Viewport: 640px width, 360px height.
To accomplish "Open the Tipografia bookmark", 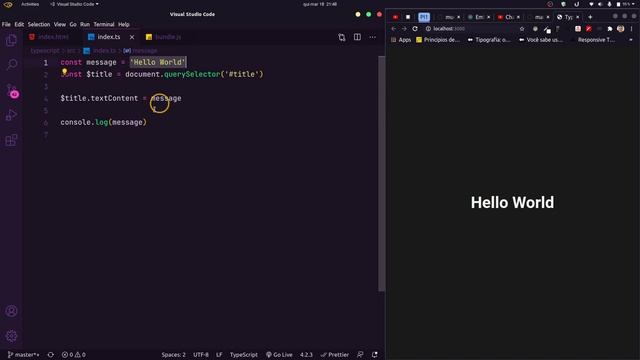I will point(489,40).
